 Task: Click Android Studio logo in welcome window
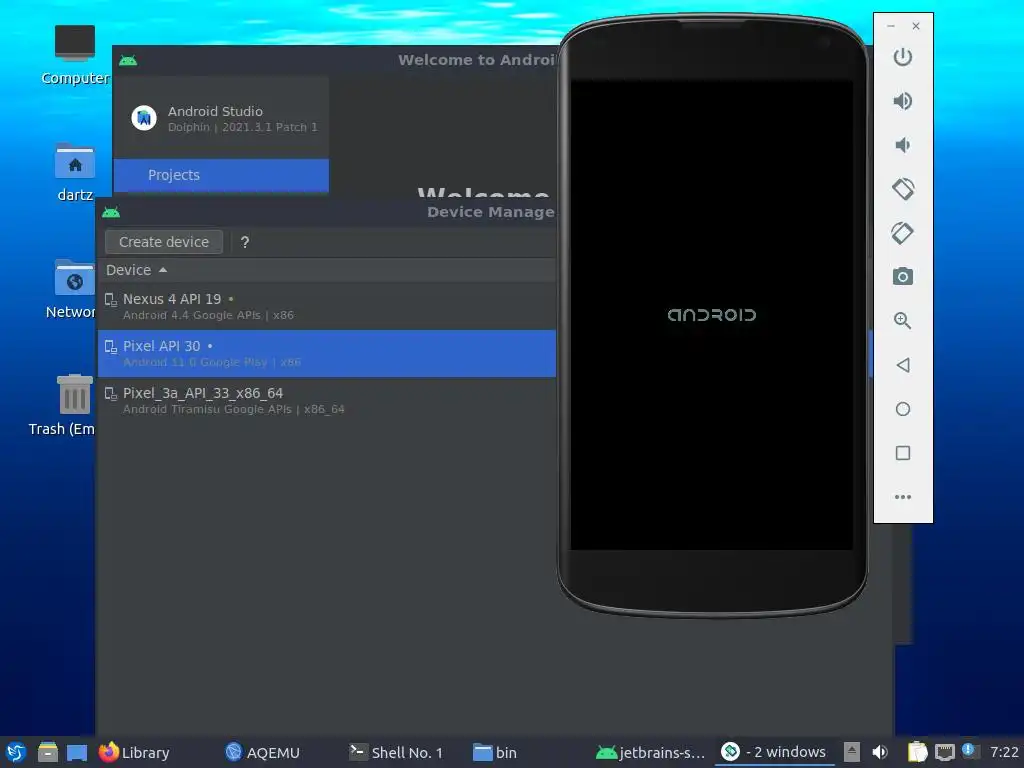coord(144,118)
